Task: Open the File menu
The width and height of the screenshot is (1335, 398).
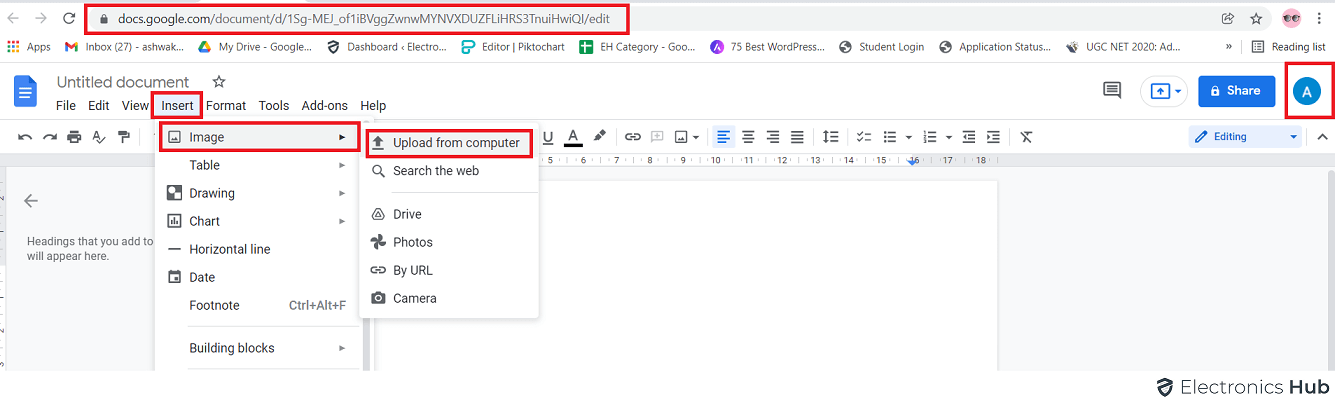Action: click(x=66, y=105)
